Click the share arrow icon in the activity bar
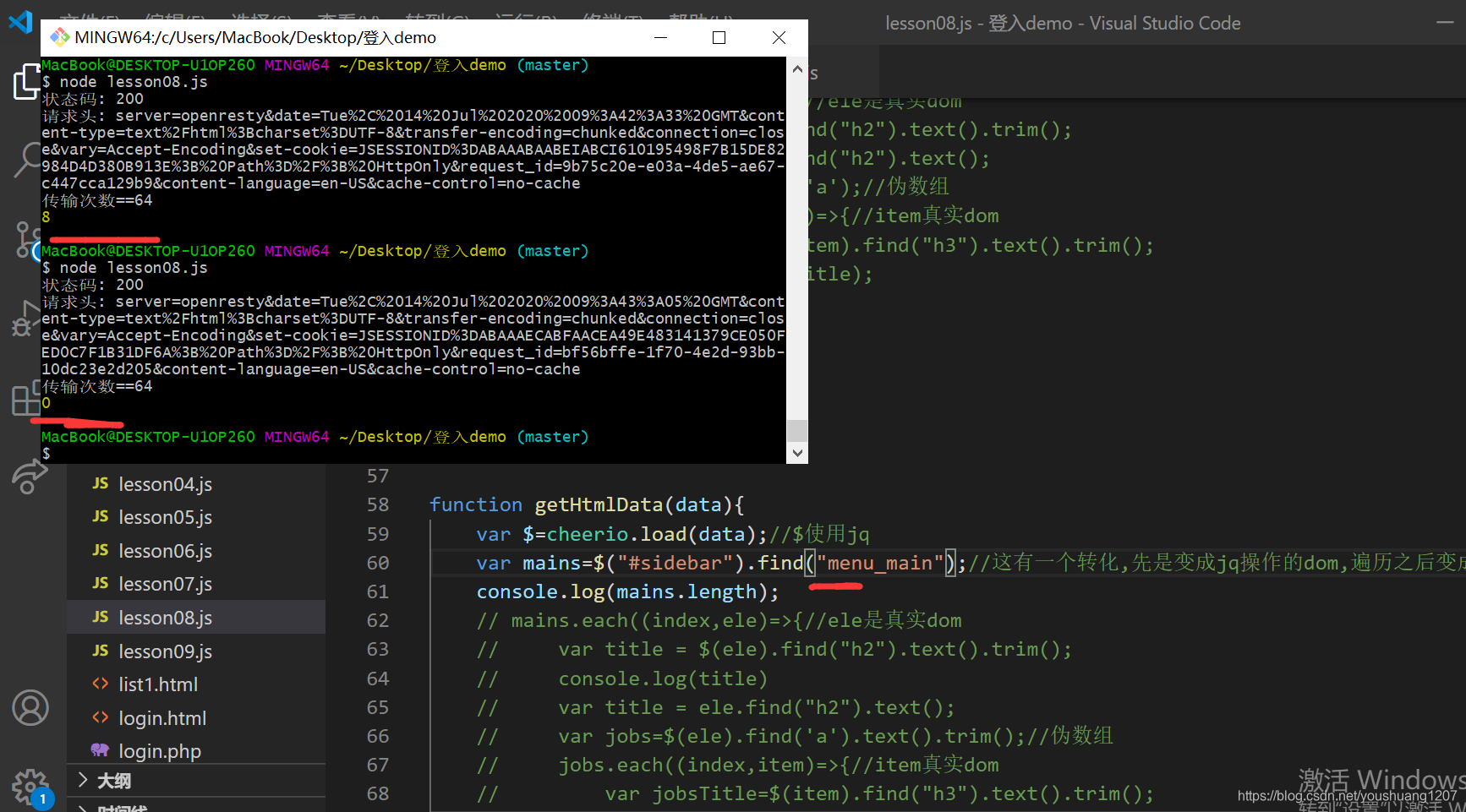1466x812 pixels. tap(29, 477)
